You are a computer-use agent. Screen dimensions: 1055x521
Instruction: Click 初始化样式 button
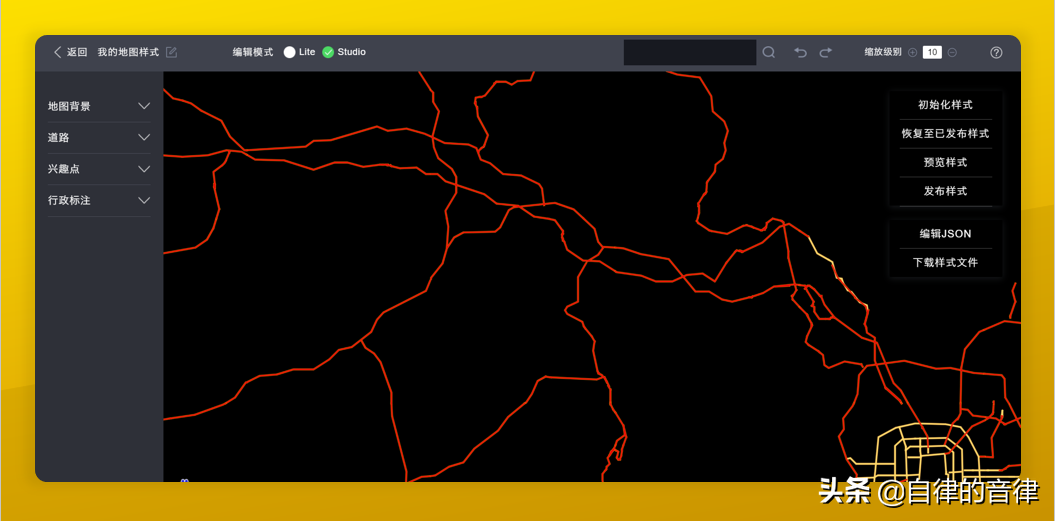coord(945,105)
